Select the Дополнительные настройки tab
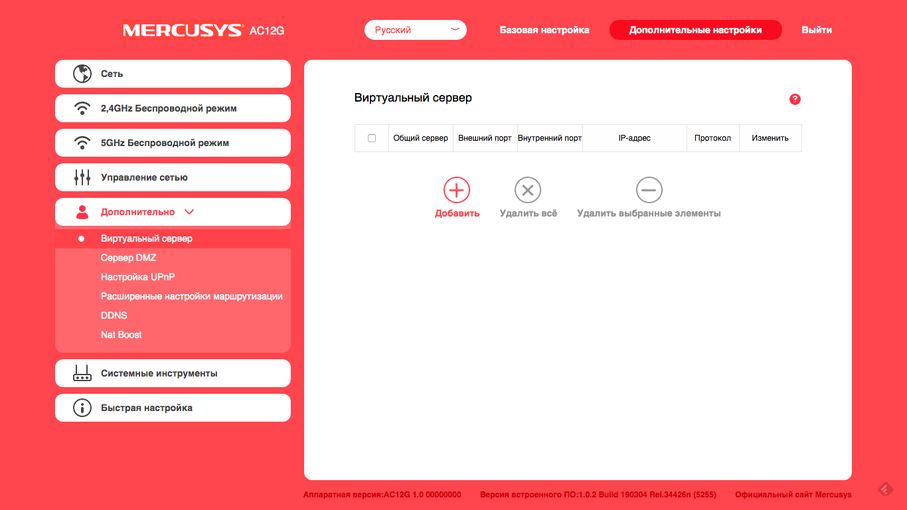 [x=695, y=30]
